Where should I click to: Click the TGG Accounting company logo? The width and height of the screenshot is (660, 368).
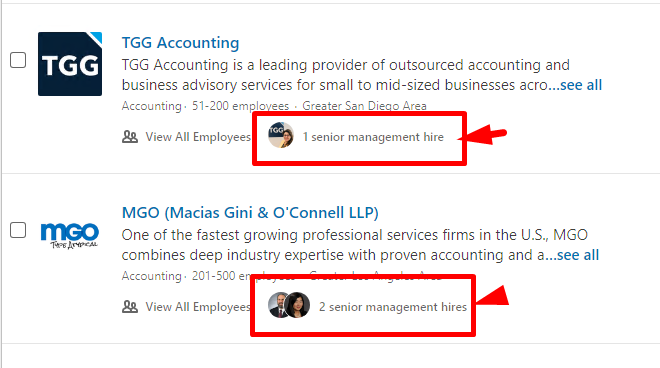click(70, 64)
